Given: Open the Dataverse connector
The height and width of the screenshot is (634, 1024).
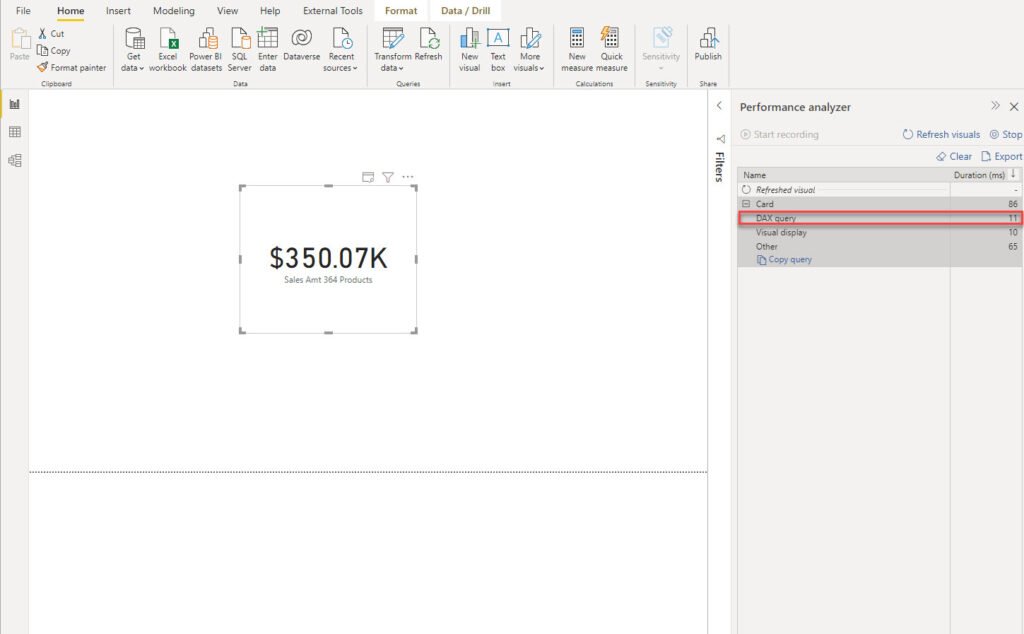Looking at the screenshot, I should [302, 46].
